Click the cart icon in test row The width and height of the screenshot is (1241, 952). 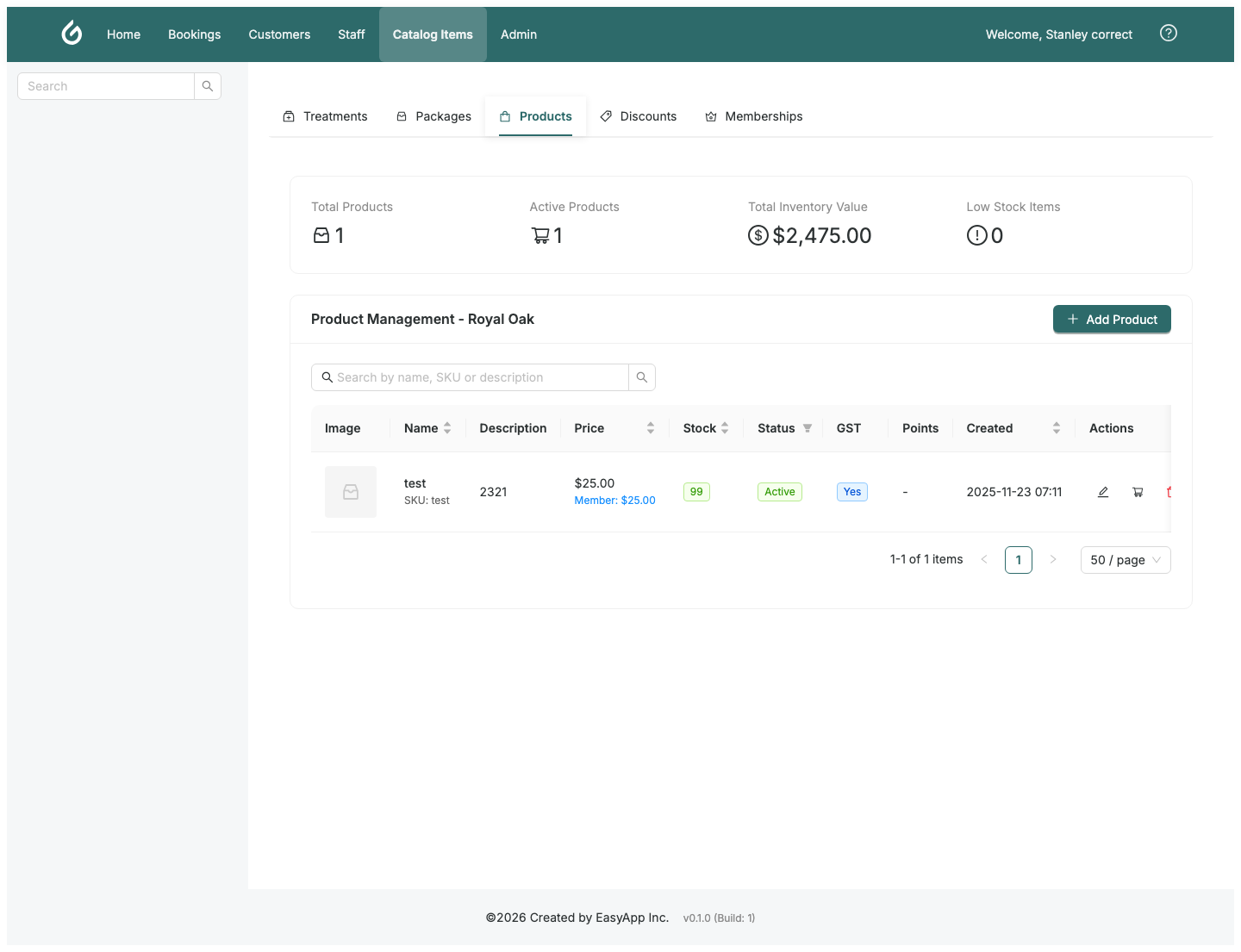click(1138, 492)
